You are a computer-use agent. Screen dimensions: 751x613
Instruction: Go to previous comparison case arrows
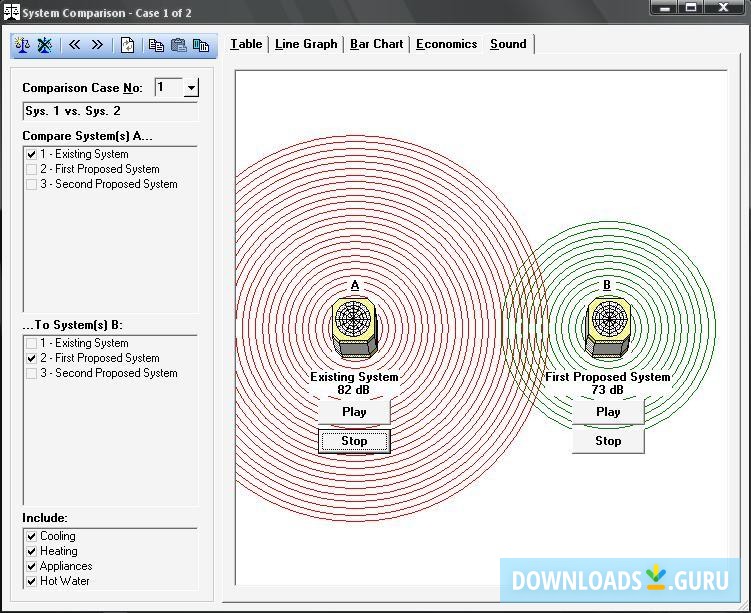click(x=75, y=45)
